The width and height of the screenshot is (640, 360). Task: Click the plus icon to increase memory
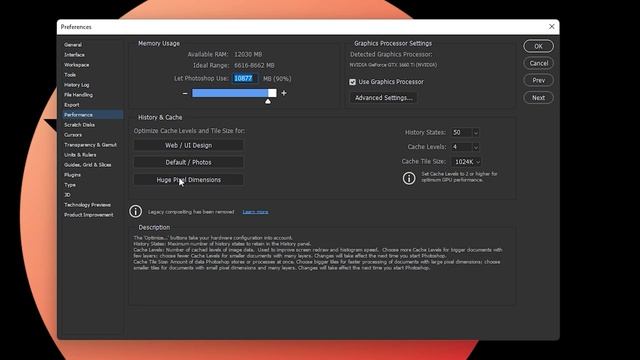coord(284,93)
